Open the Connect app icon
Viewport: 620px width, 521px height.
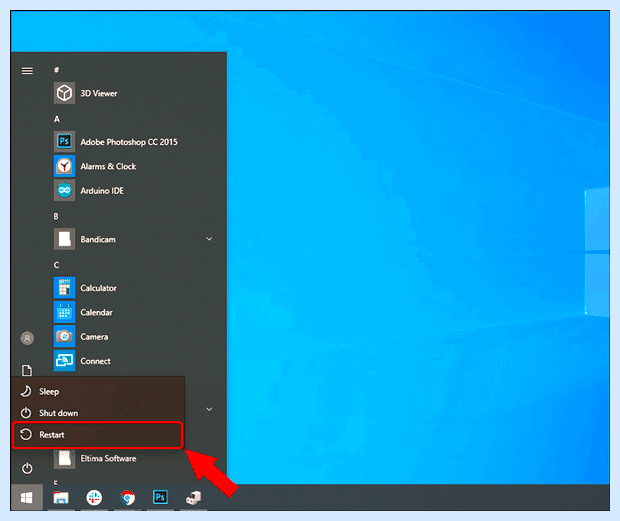pos(64,361)
